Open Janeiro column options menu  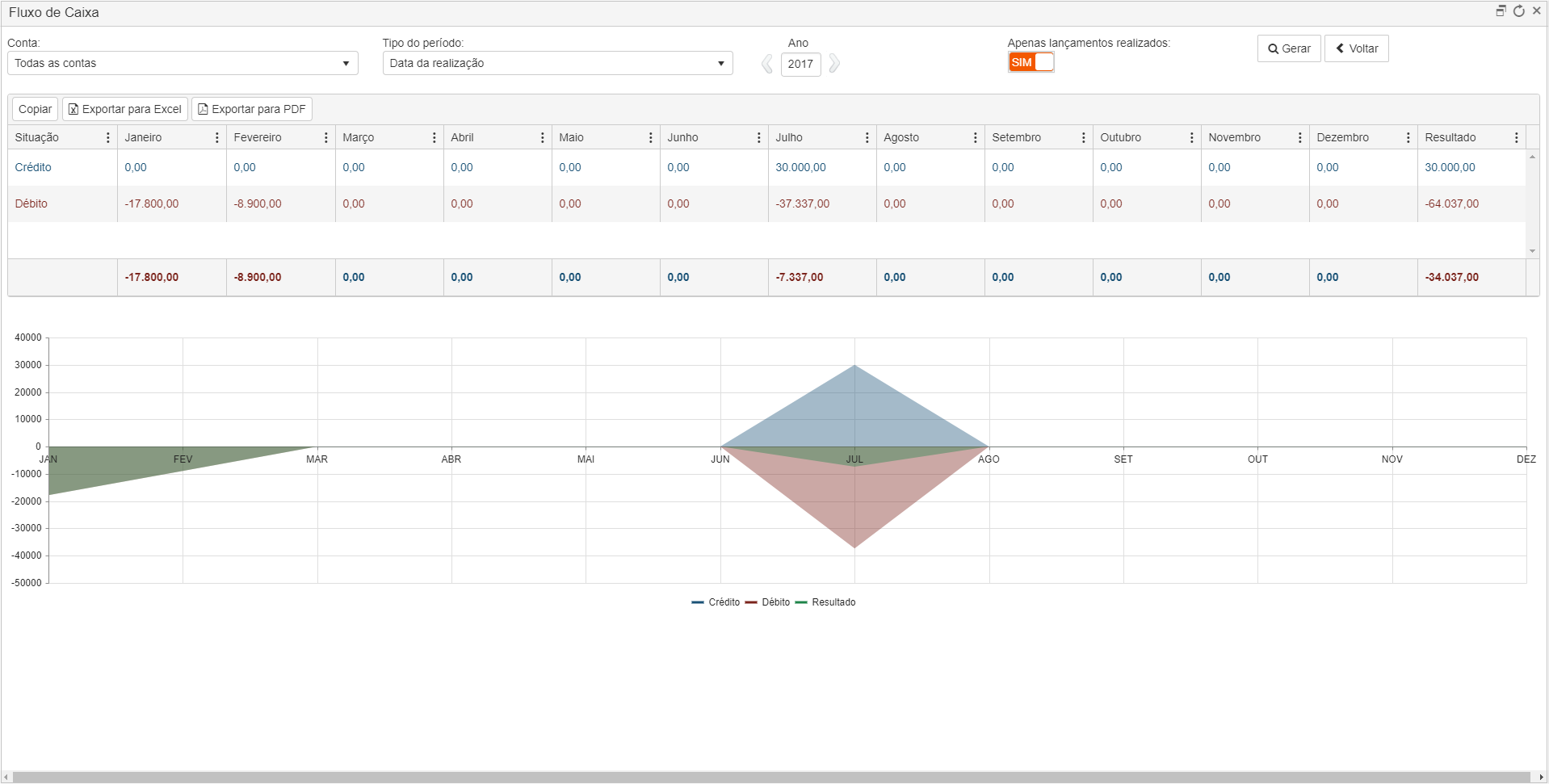[217, 138]
